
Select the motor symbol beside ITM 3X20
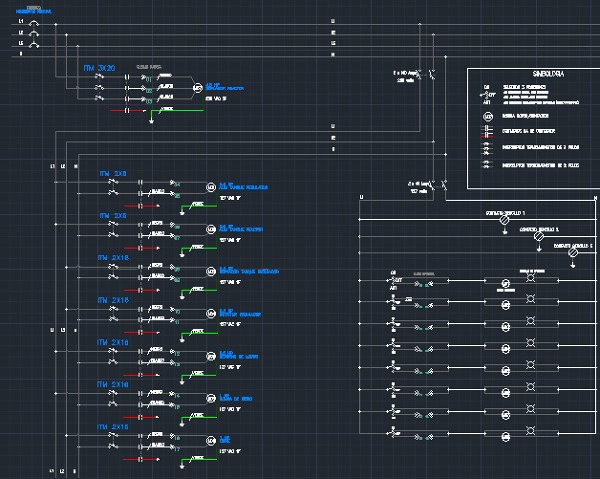(x=198, y=87)
